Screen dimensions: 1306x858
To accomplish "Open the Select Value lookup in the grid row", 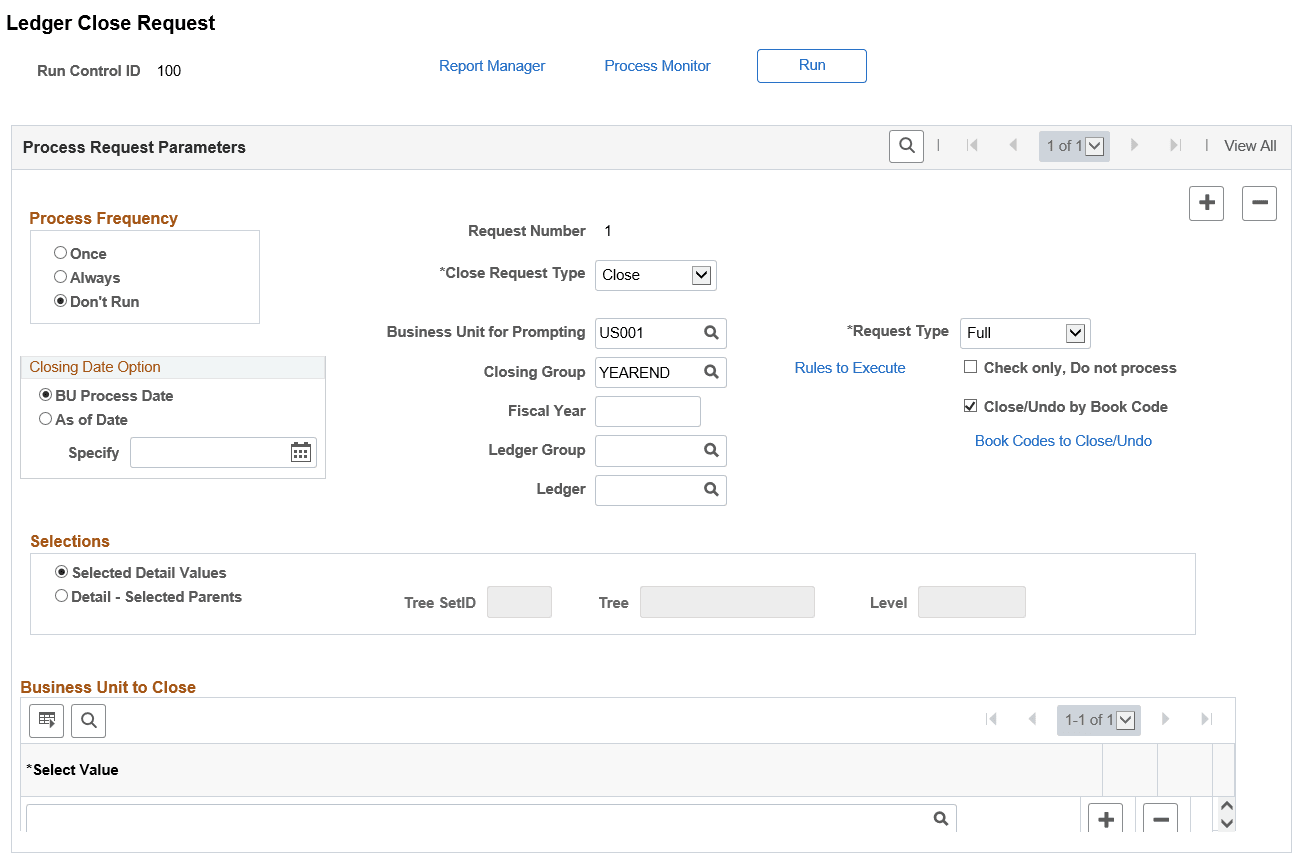I will pos(941,818).
